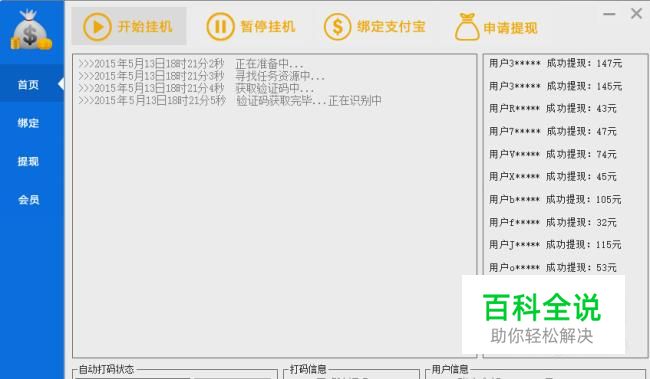Click withdrawal entry 用户b***** 105元

(x=555, y=199)
